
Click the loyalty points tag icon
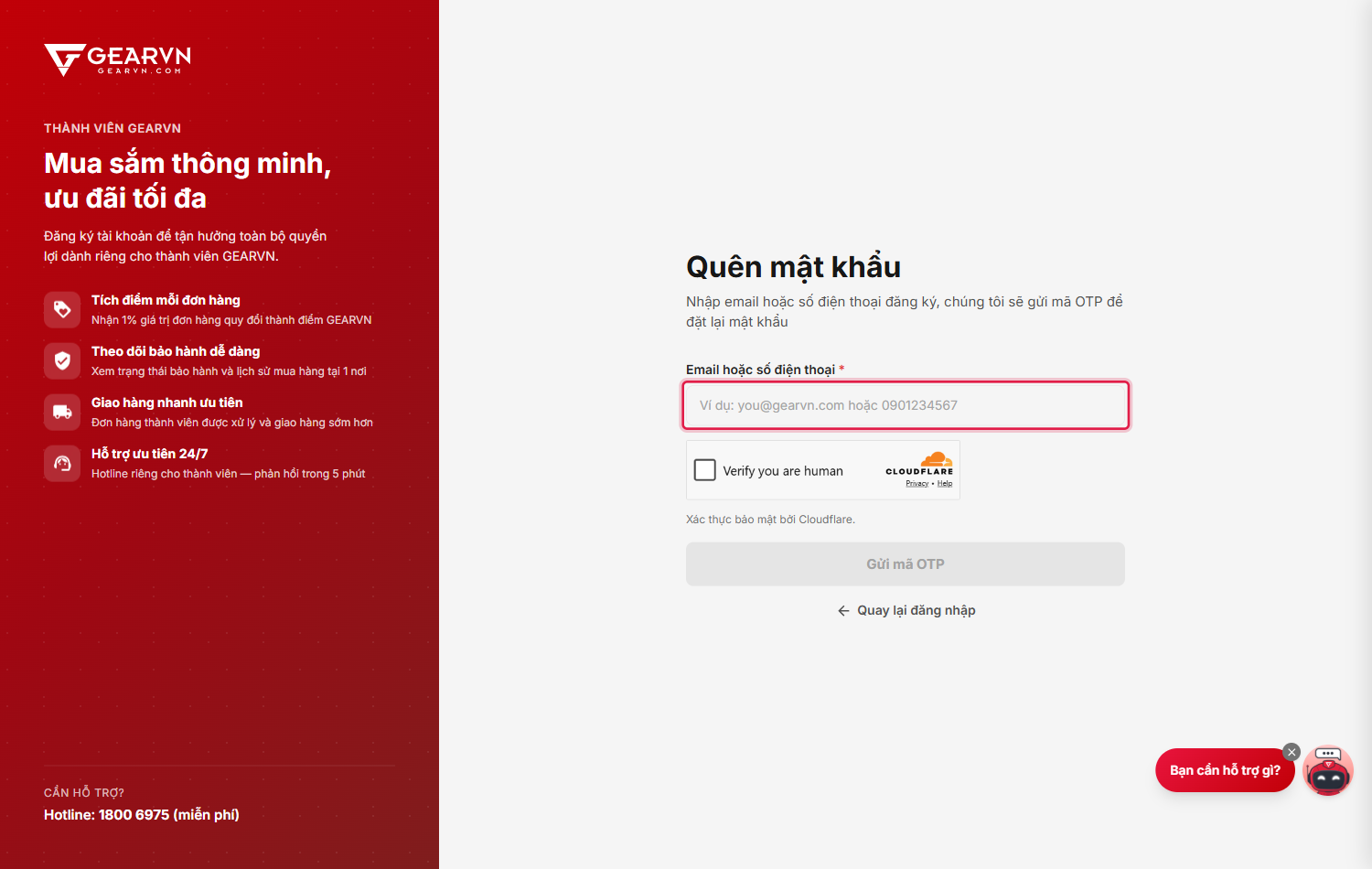tap(62, 309)
